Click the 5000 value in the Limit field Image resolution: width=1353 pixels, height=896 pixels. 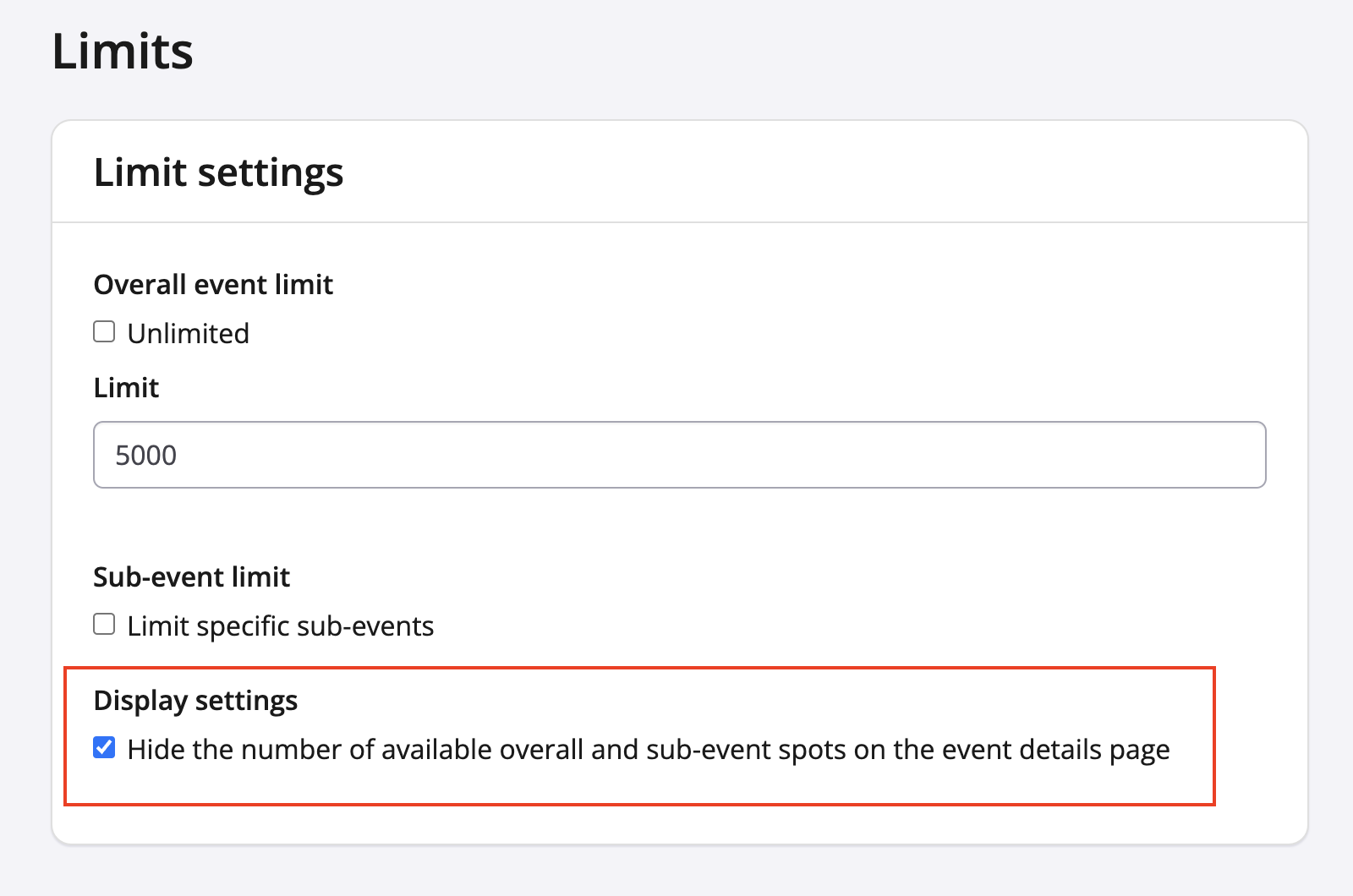pyautogui.click(x=146, y=456)
